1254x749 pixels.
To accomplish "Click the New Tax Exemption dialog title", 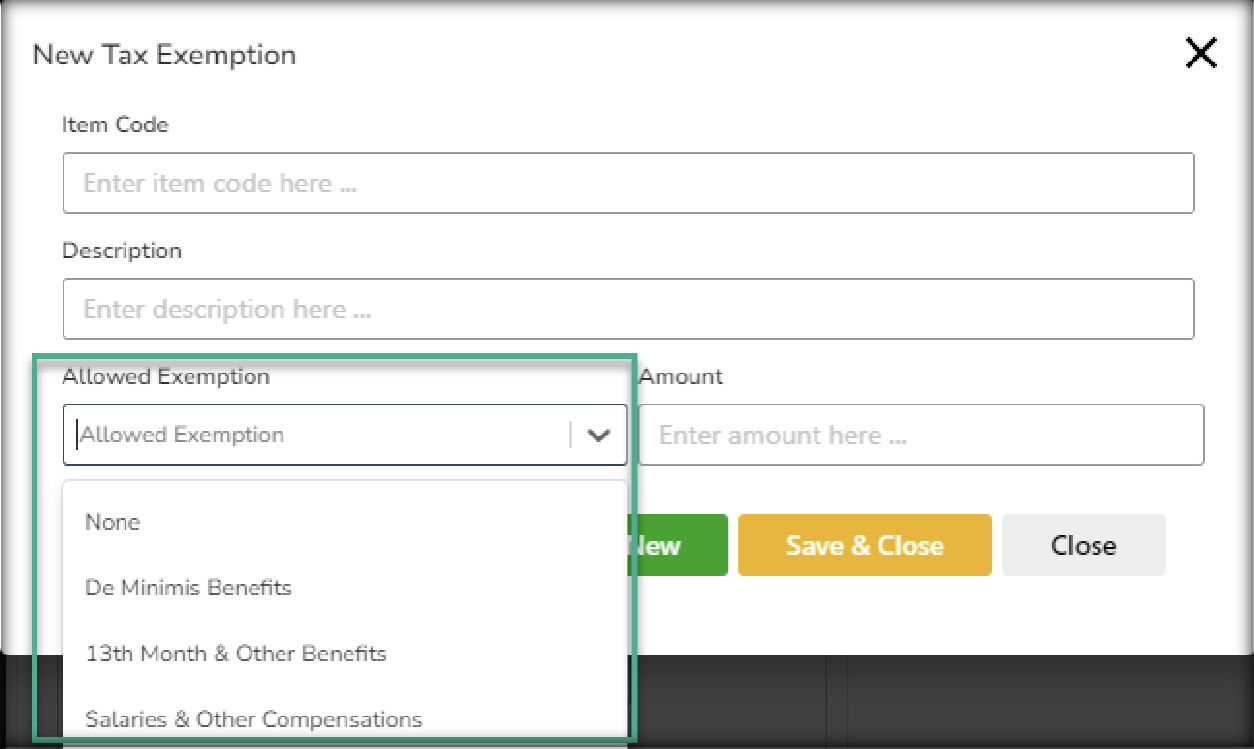I will pos(164,55).
